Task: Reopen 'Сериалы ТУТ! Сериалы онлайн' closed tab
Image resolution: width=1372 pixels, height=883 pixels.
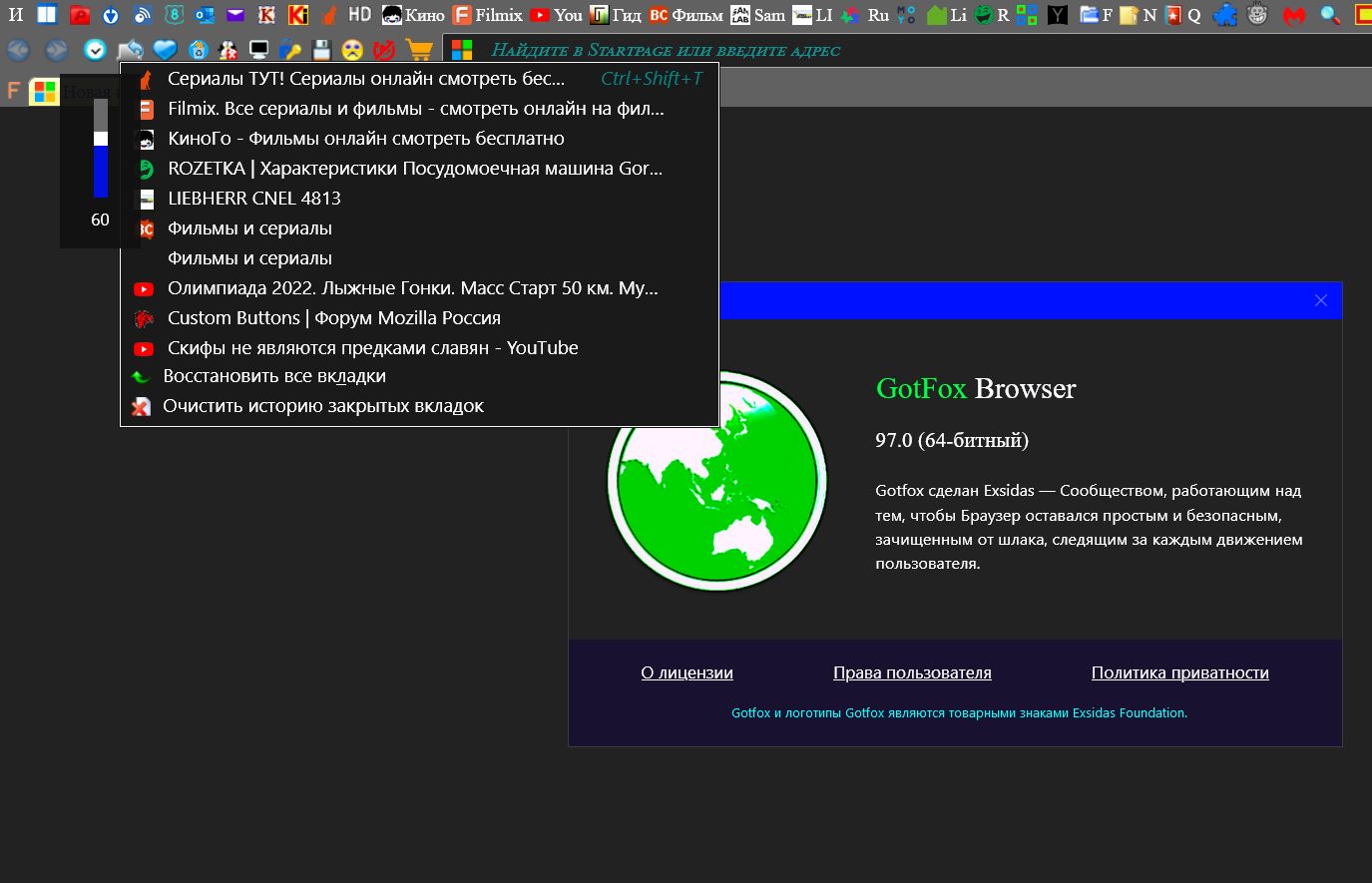Action: coord(419,79)
